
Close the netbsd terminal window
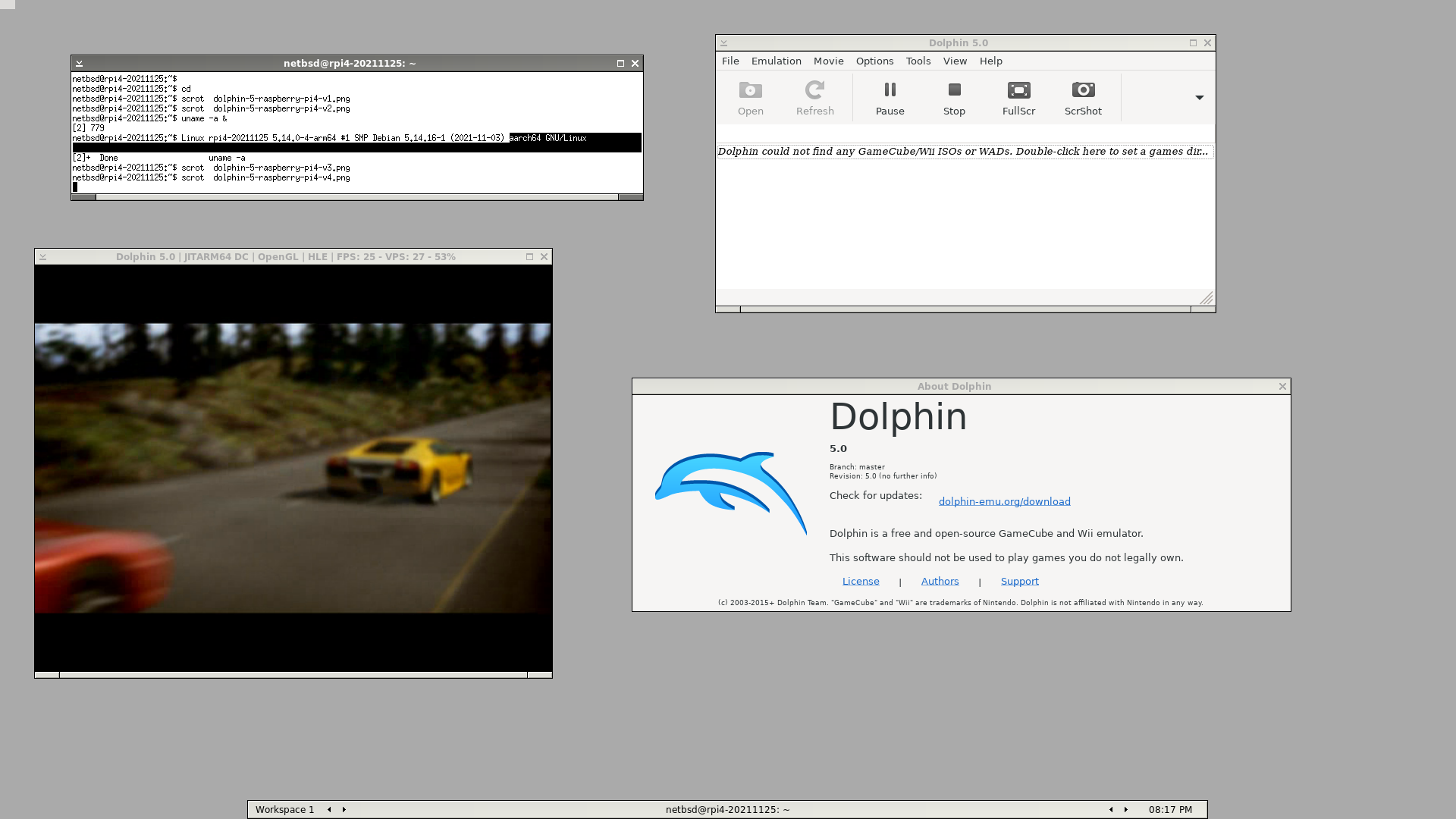click(x=635, y=63)
